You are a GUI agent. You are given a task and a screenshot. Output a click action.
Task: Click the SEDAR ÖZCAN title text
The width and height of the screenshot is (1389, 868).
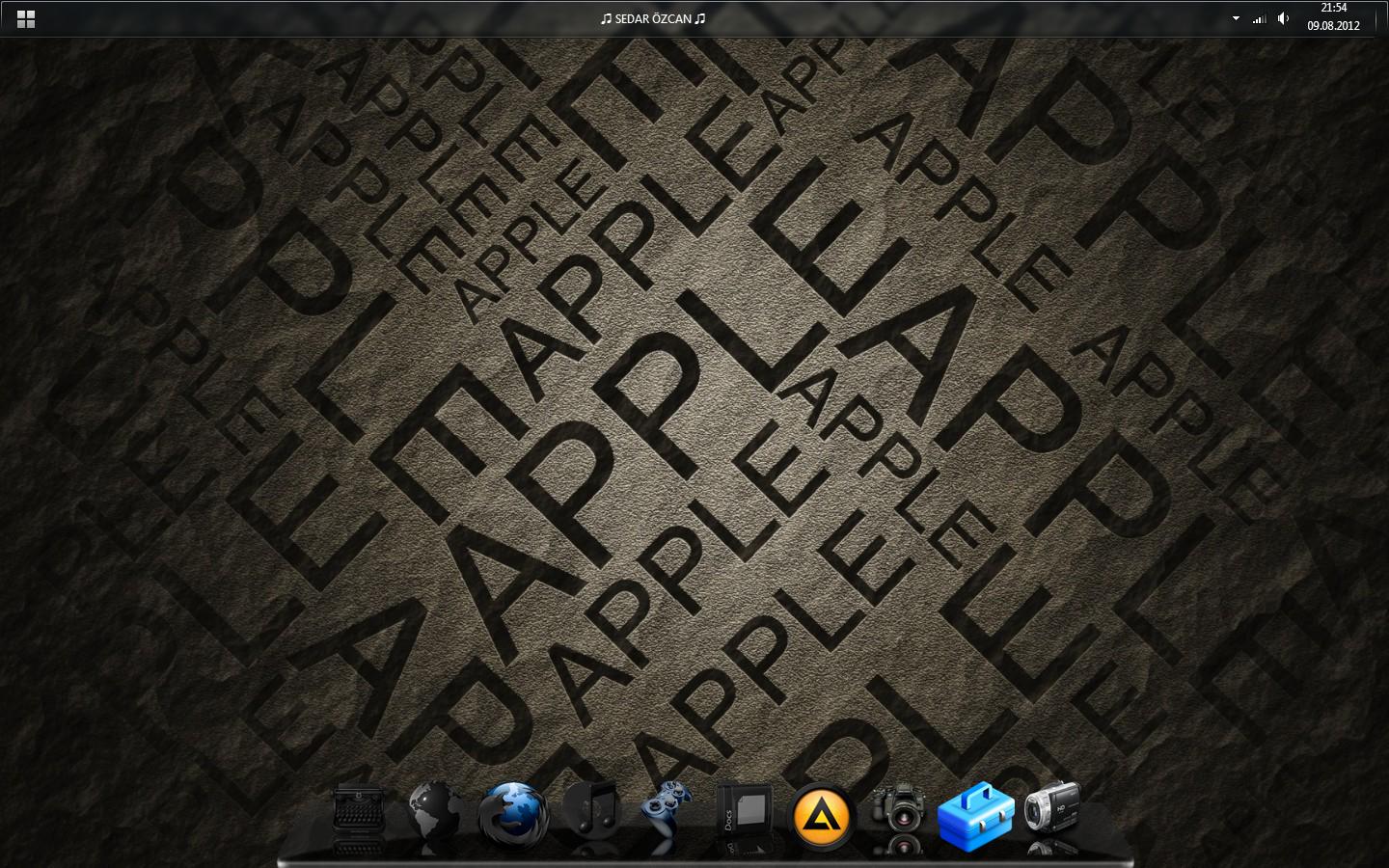653,18
